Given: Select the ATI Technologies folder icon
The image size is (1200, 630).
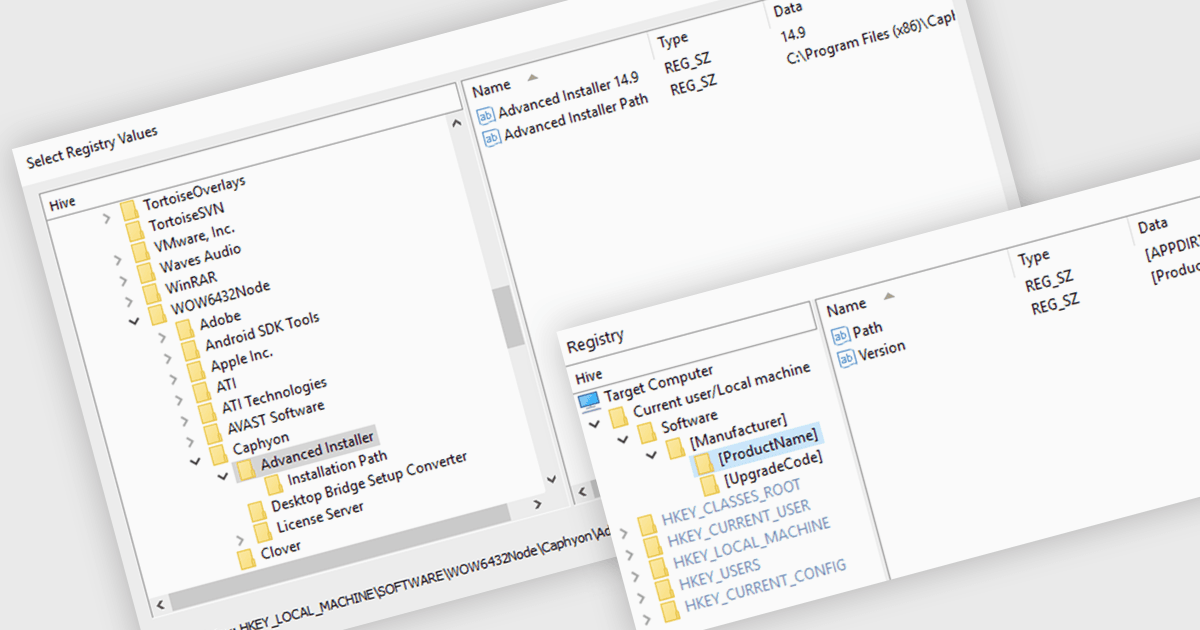Looking at the screenshot, I should [x=206, y=412].
